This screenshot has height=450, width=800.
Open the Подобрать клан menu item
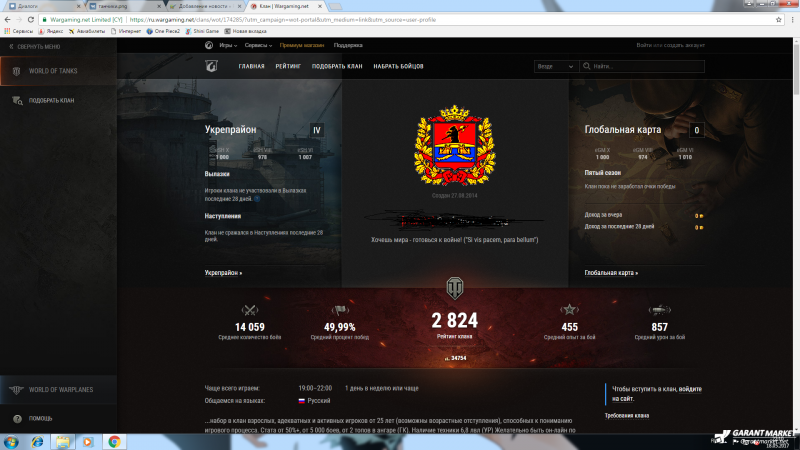pos(337,66)
